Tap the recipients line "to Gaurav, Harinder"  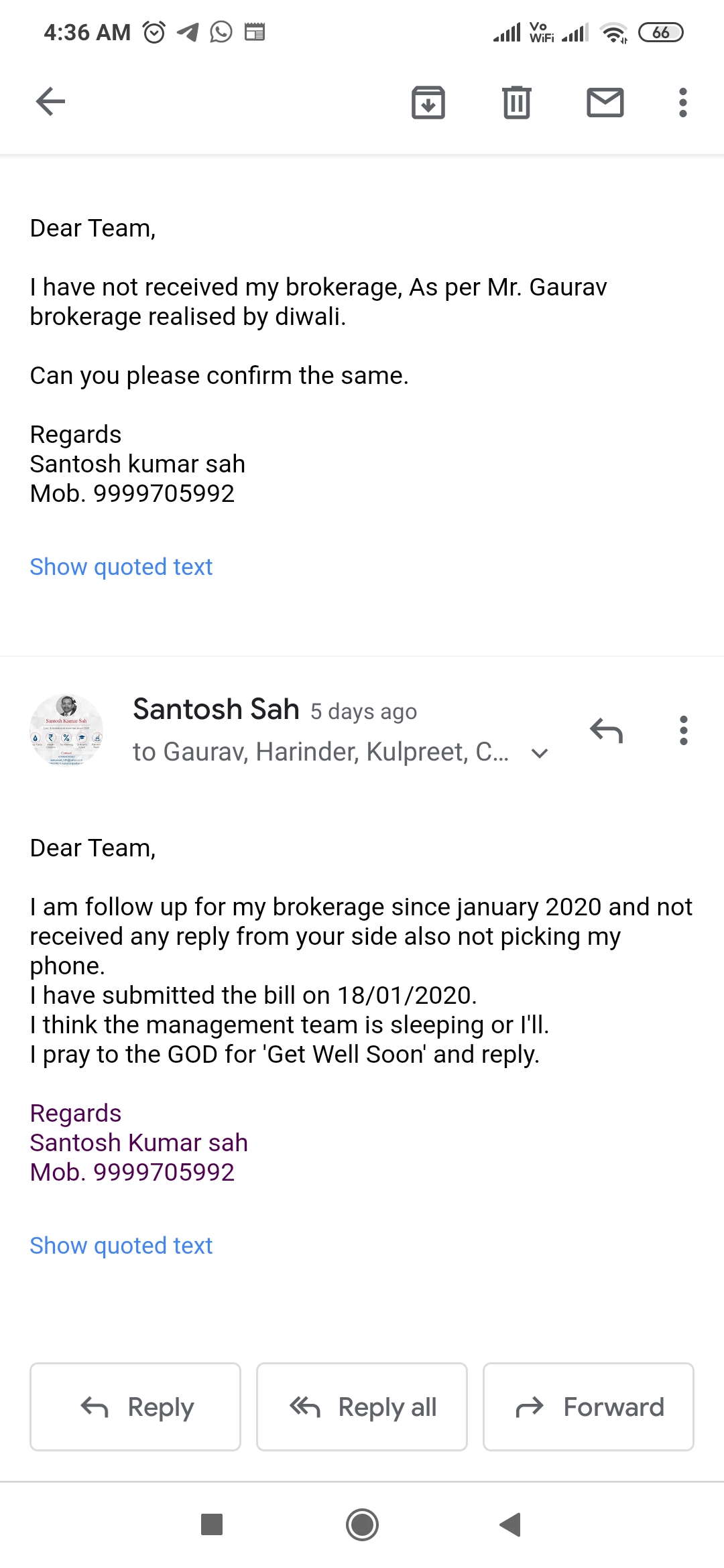pos(320,752)
